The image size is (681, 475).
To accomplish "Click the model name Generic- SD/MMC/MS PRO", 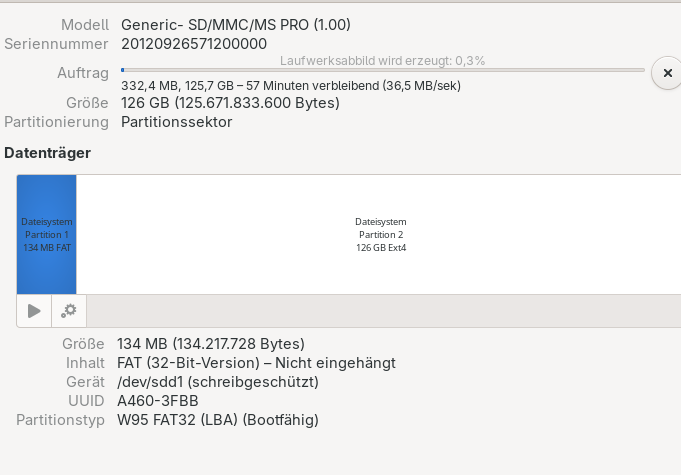I will (236, 24).
